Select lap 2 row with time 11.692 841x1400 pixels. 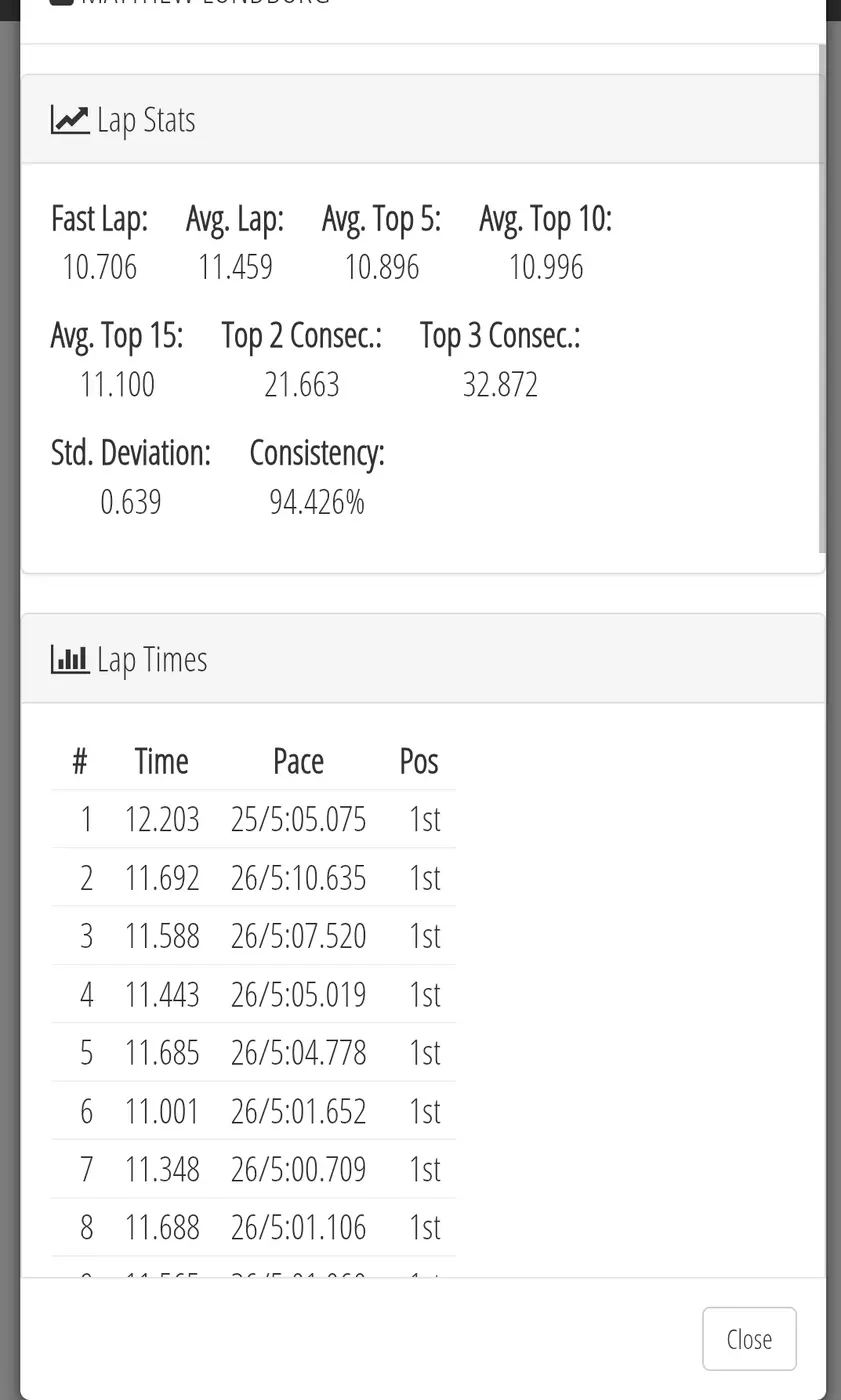point(254,878)
